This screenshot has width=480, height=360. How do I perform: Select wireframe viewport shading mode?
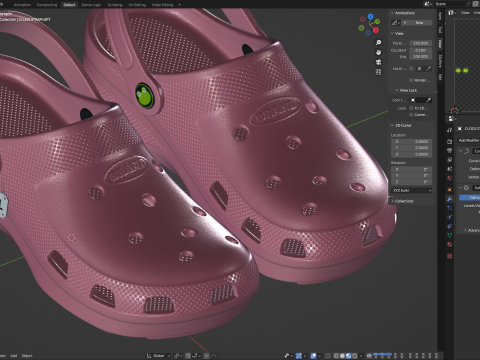click(x=336, y=356)
